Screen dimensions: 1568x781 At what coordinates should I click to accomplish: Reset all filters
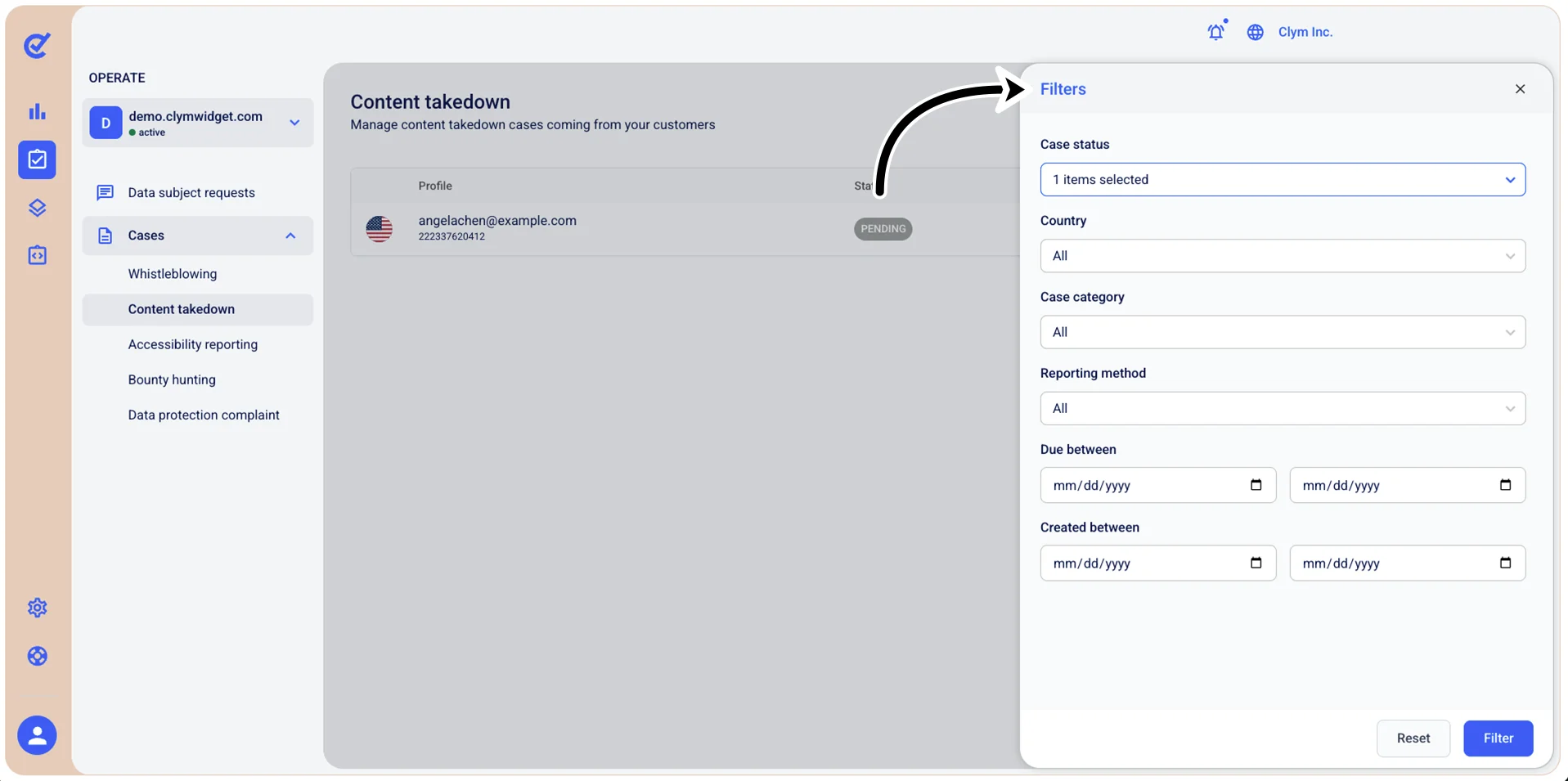coord(1413,738)
